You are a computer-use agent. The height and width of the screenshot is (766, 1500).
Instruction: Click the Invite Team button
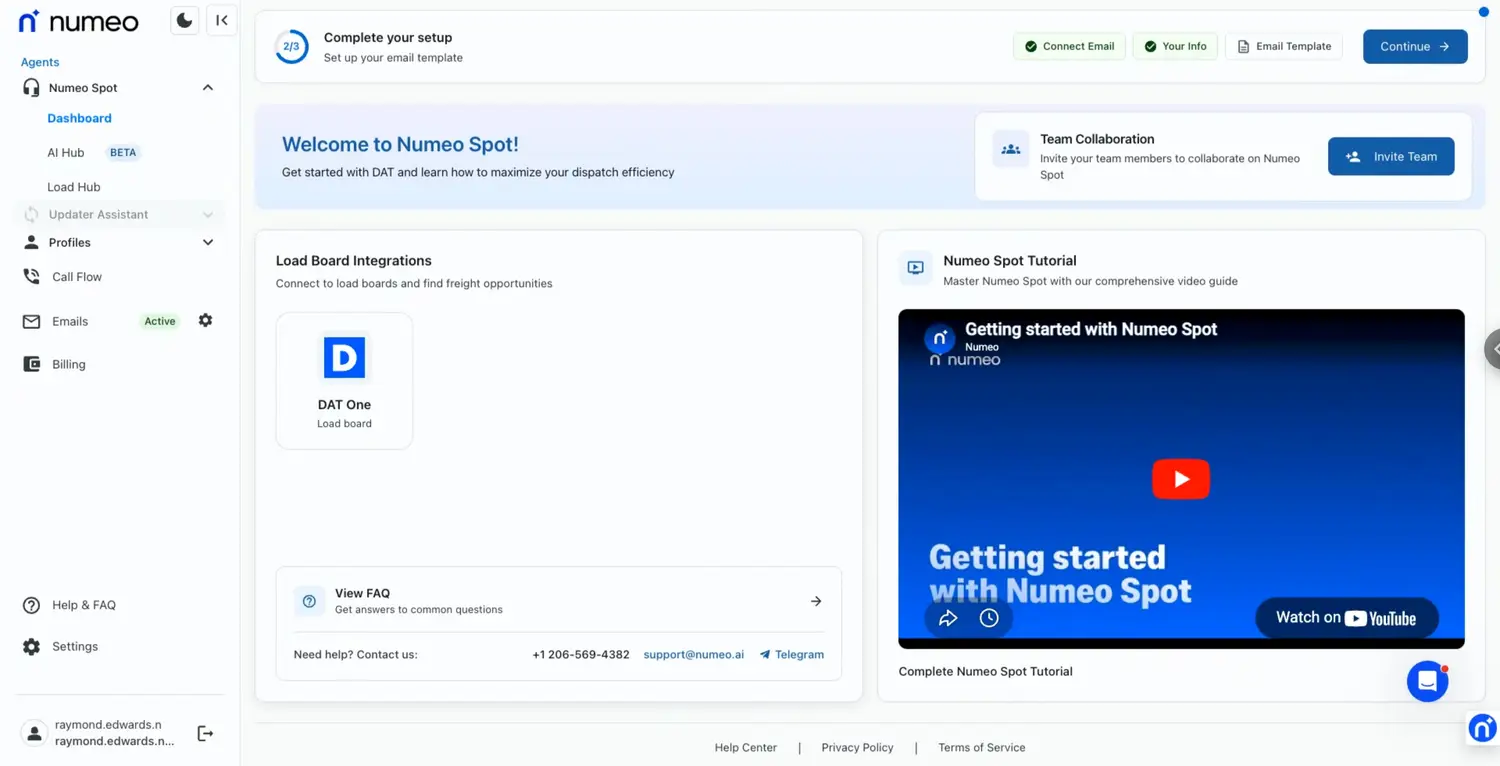click(1390, 156)
